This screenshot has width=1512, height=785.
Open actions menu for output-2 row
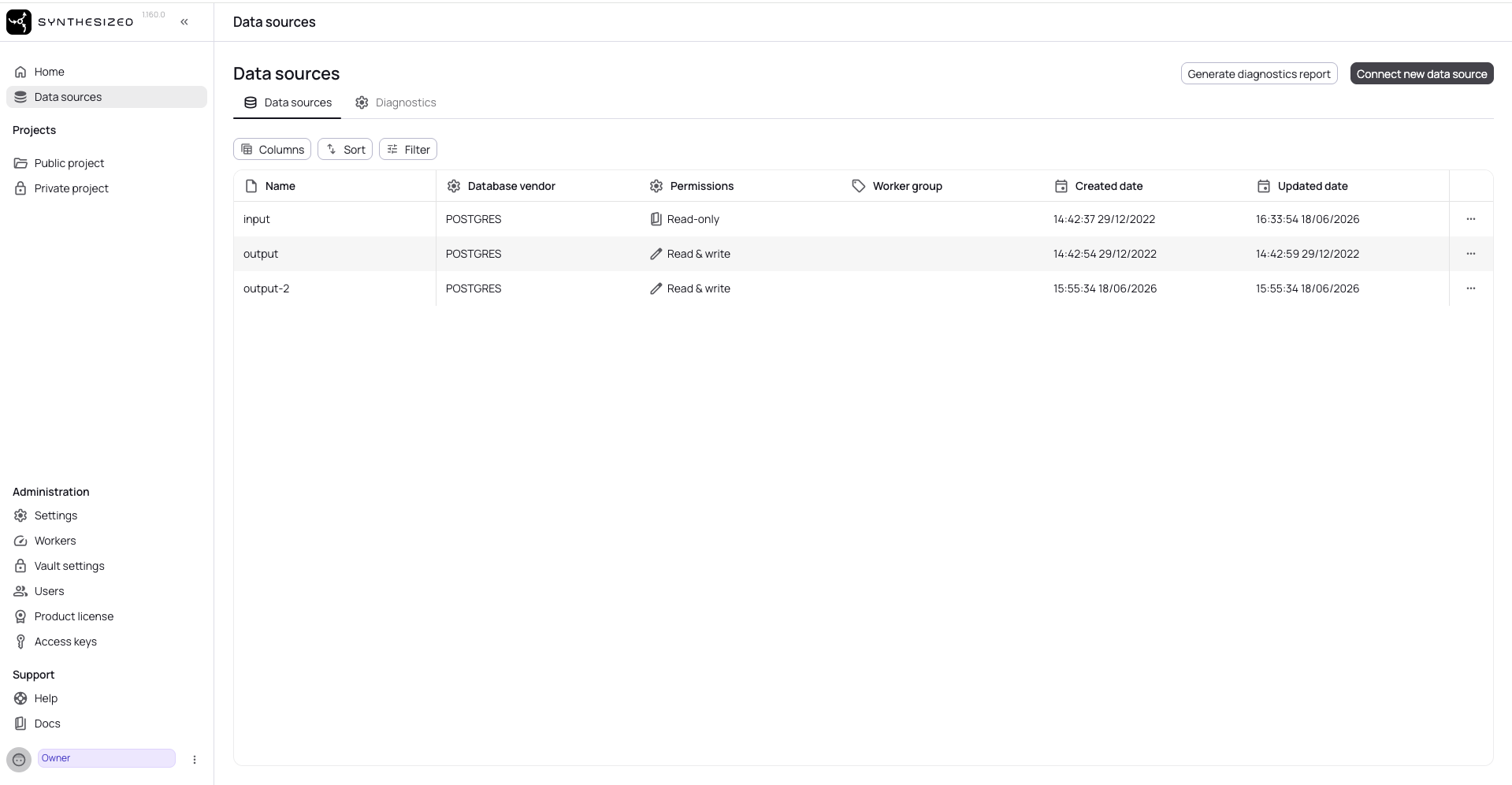pos(1471,288)
